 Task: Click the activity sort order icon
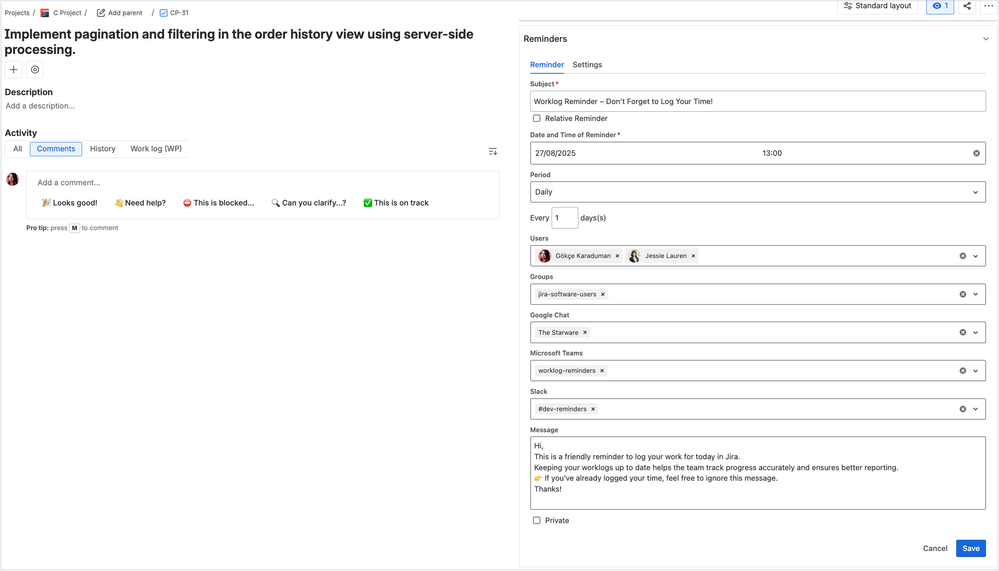tap(492, 152)
